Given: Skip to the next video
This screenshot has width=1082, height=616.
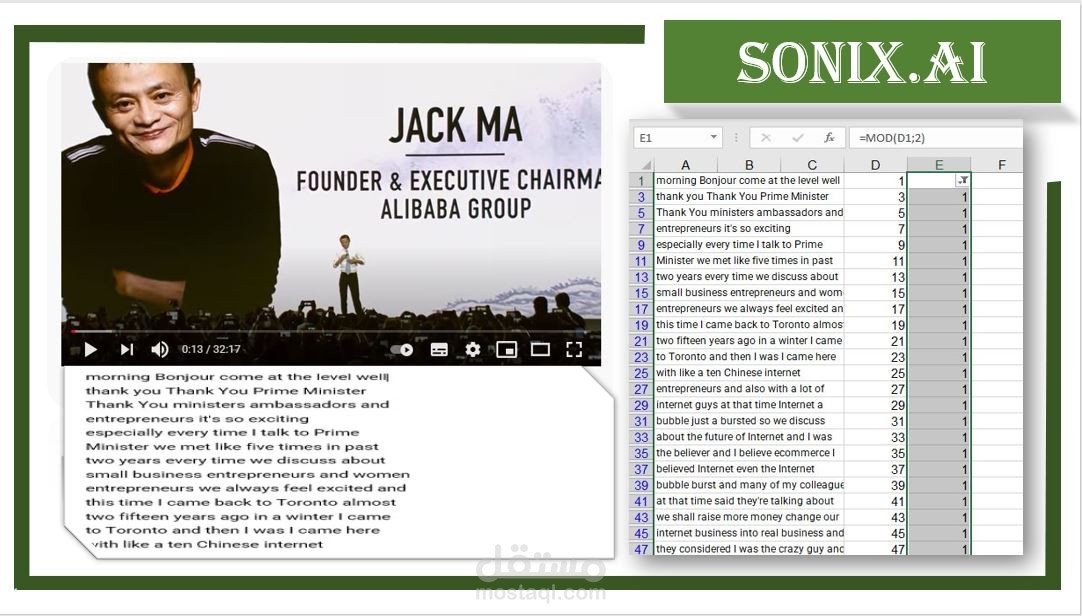Looking at the screenshot, I should 127,350.
